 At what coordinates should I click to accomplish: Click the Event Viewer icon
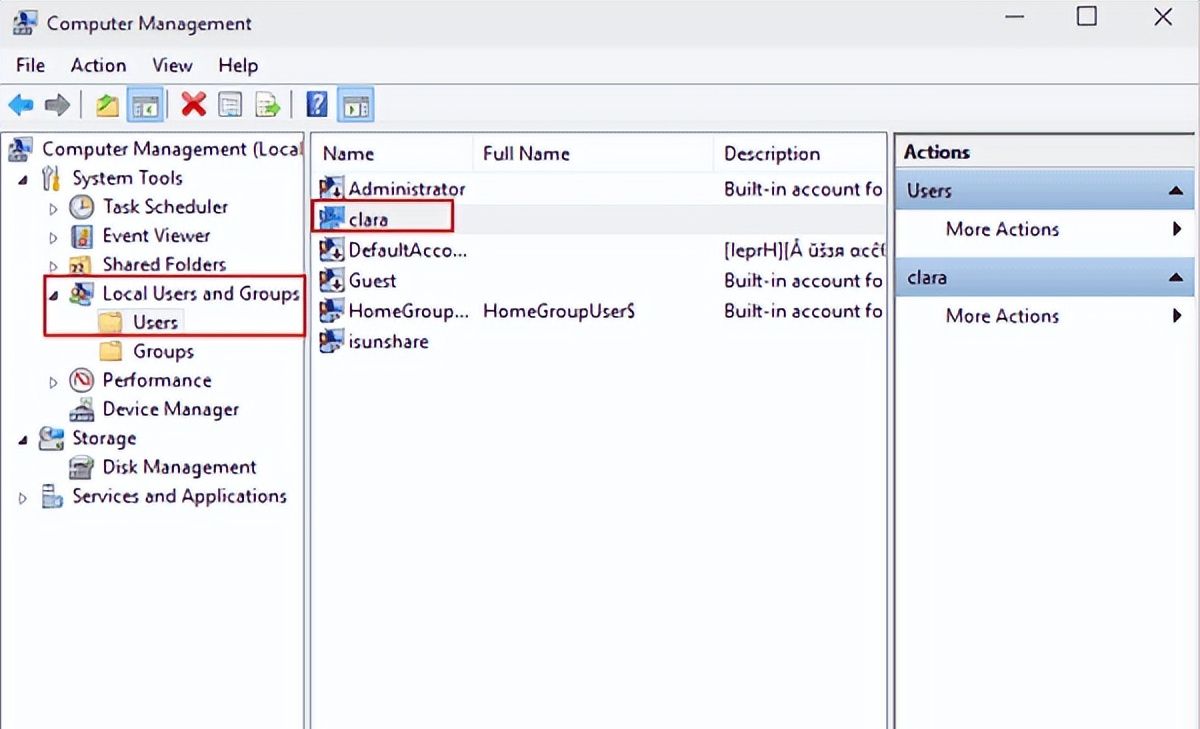coord(81,236)
